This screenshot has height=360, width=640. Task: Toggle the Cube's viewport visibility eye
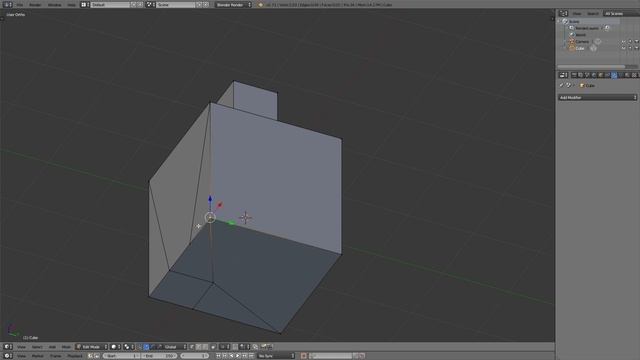pyautogui.click(x=623, y=48)
